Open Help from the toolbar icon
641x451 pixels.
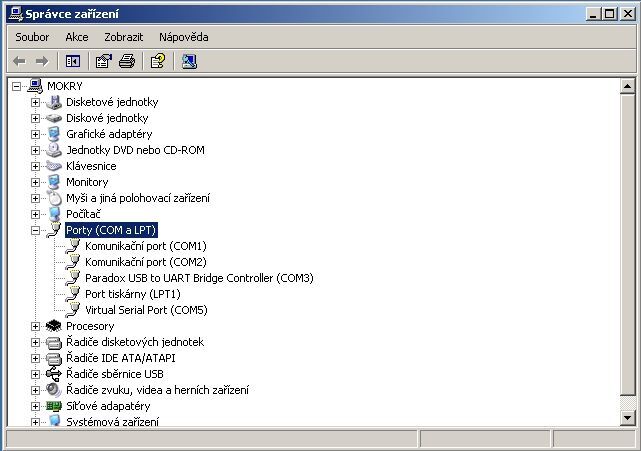[x=157, y=61]
